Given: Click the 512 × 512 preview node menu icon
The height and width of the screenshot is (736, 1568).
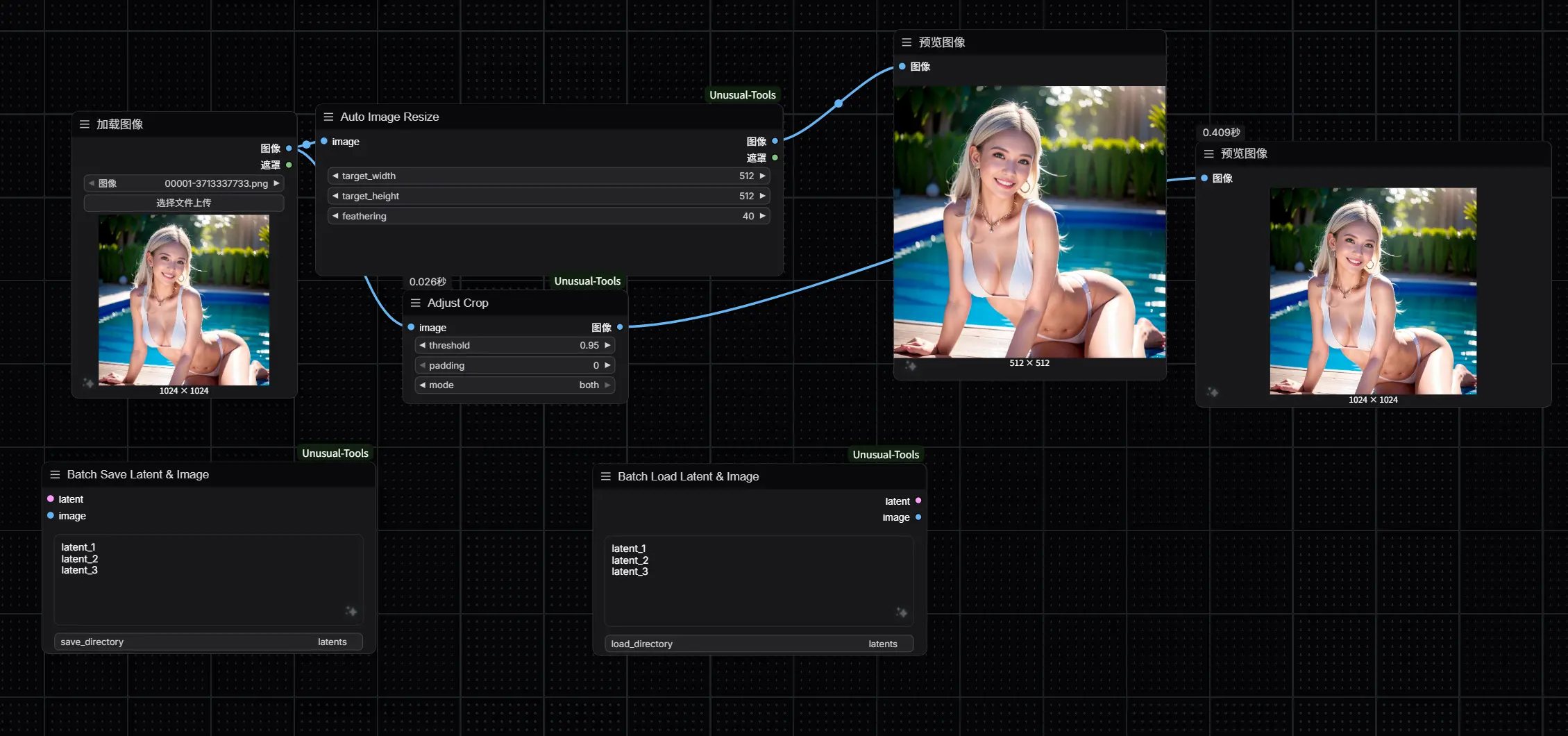Looking at the screenshot, I should click(x=907, y=42).
